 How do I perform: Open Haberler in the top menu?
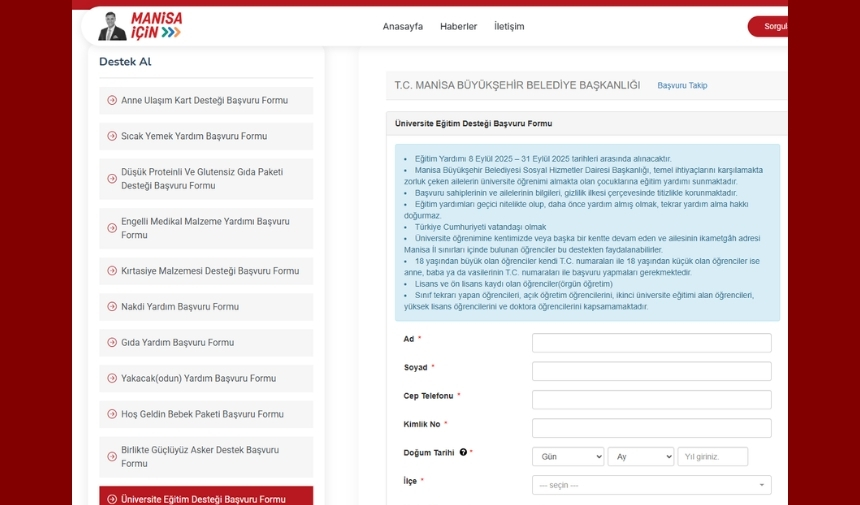pos(459,26)
